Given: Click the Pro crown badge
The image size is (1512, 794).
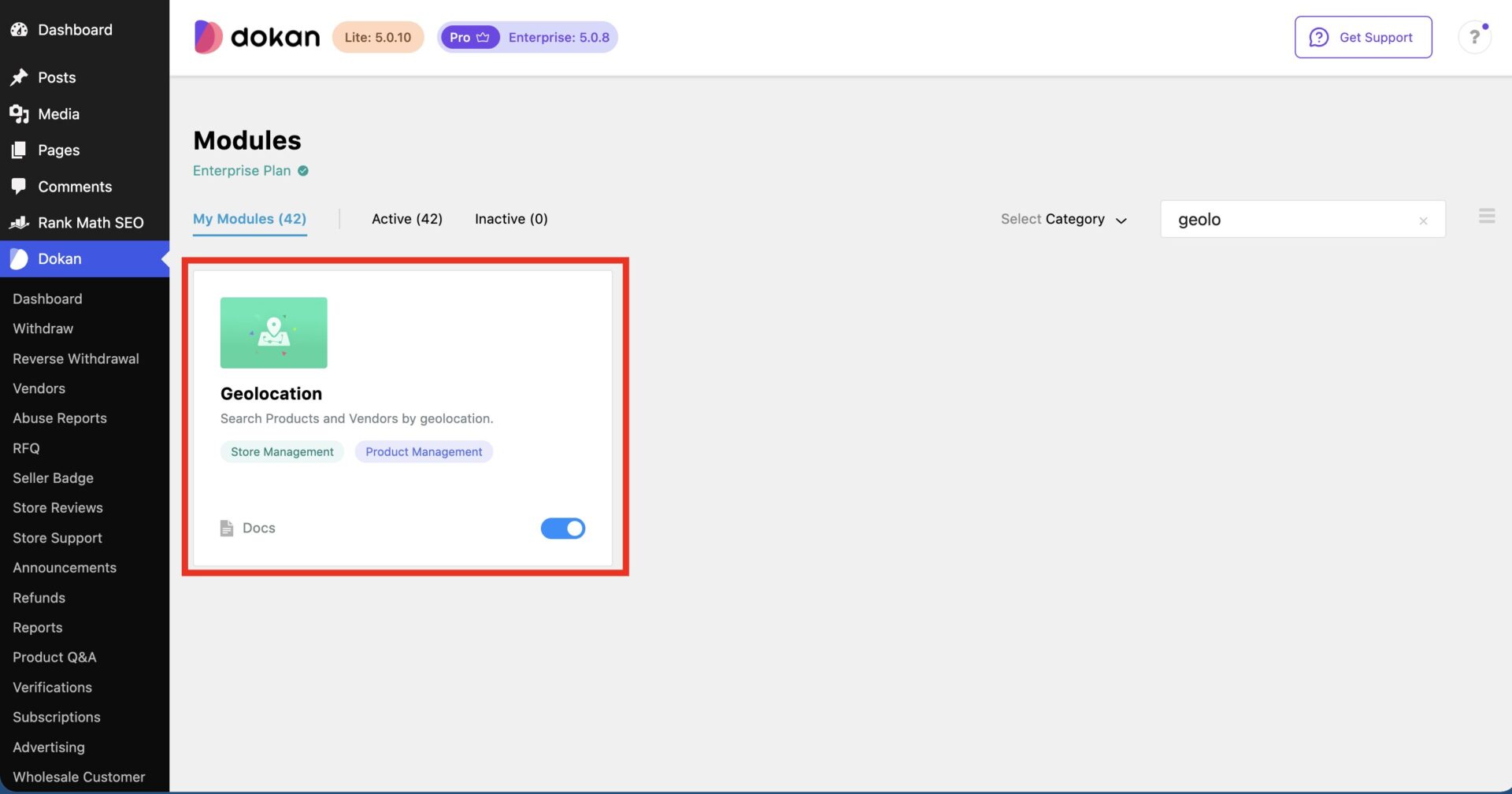Looking at the screenshot, I should (x=470, y=37).
